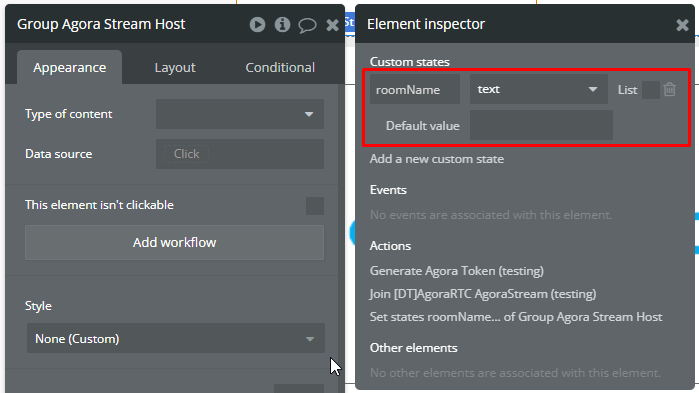Toggle the List checkbox for roomName

[650, 90]
